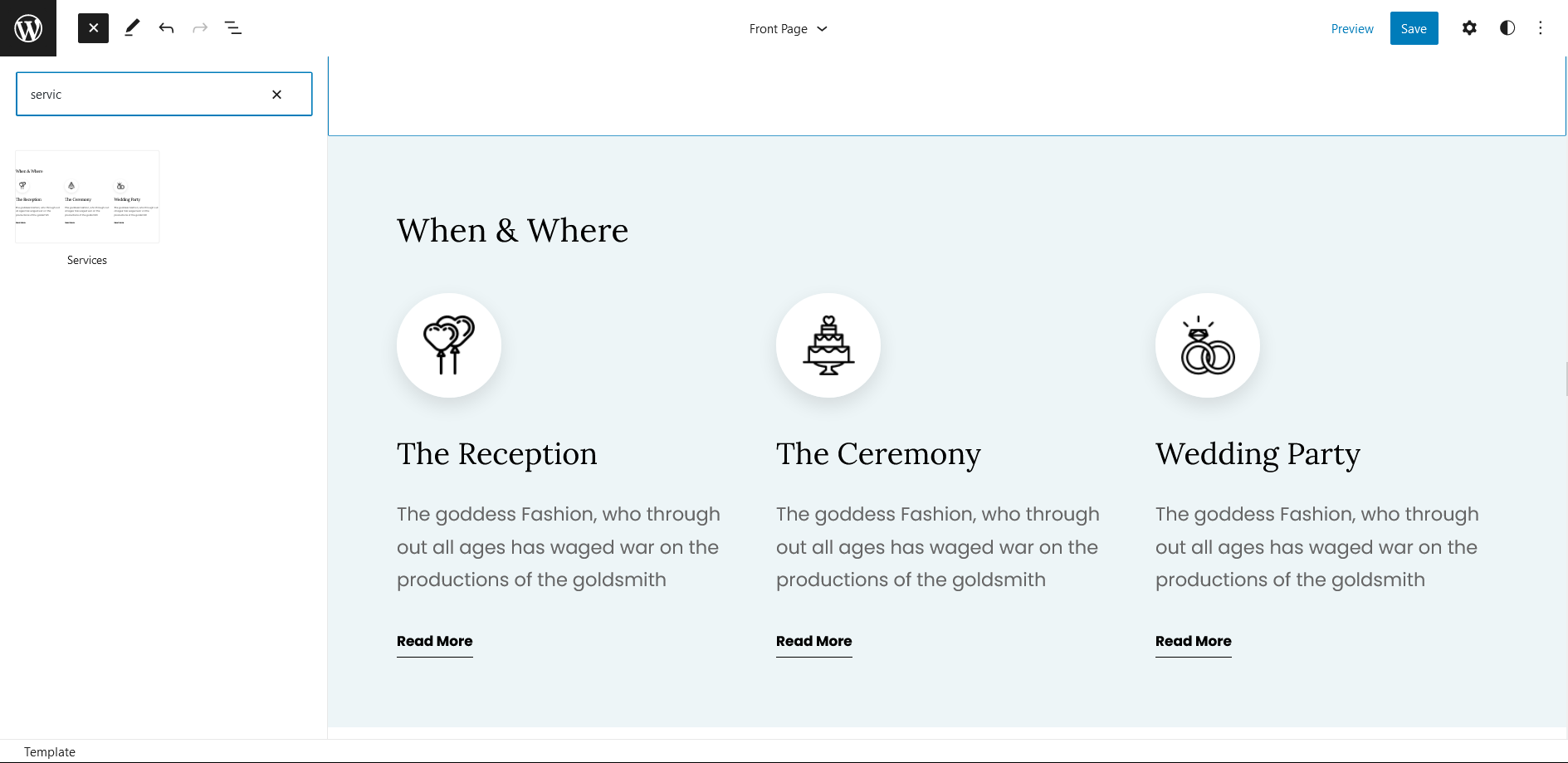1568x763 pixels.
Task: Toggle the Styles panel
Action: coord(1507,28)
